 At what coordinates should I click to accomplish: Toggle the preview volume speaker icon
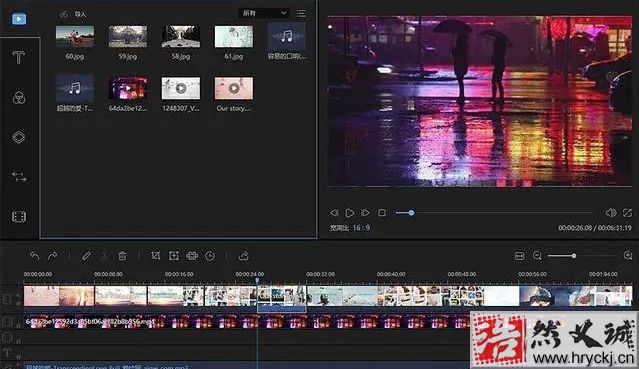(611, 213)
